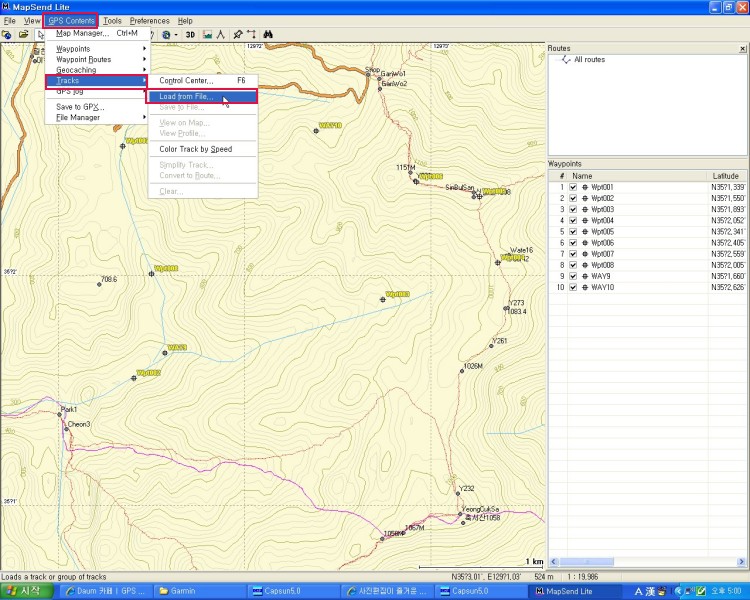Toggle the WAY9 waypoint checkbox

pos(573,276)
